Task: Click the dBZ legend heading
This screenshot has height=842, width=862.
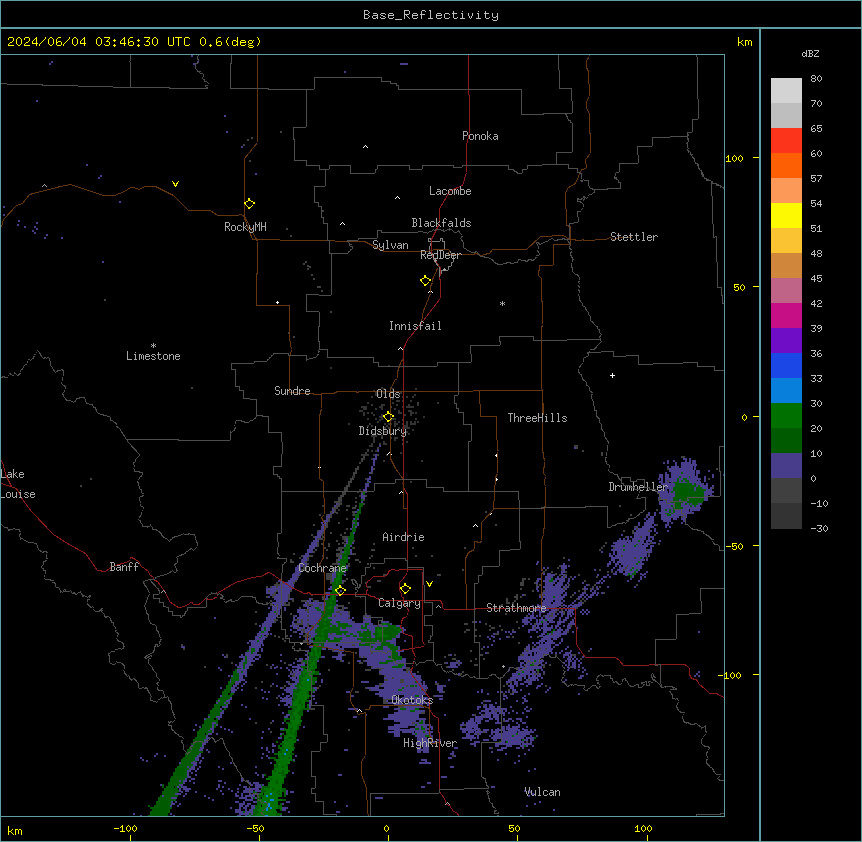Action: click(x=810, y=53)
